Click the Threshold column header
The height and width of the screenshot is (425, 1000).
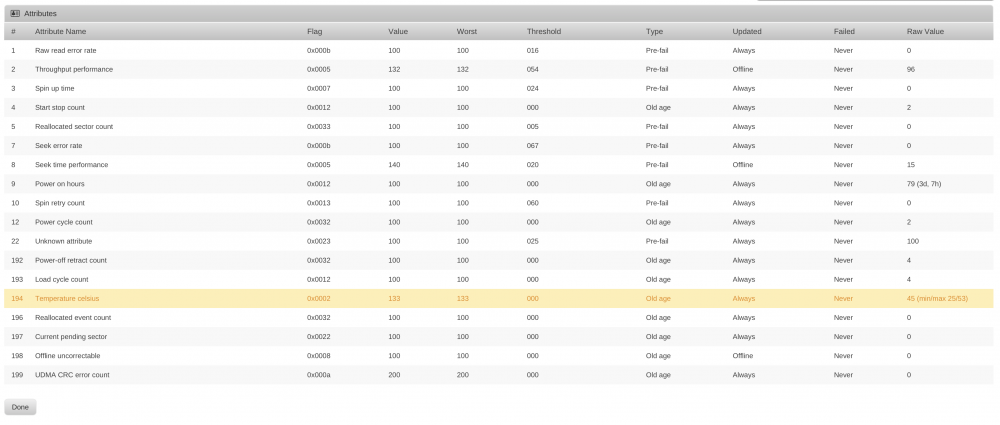click(544, 31)
